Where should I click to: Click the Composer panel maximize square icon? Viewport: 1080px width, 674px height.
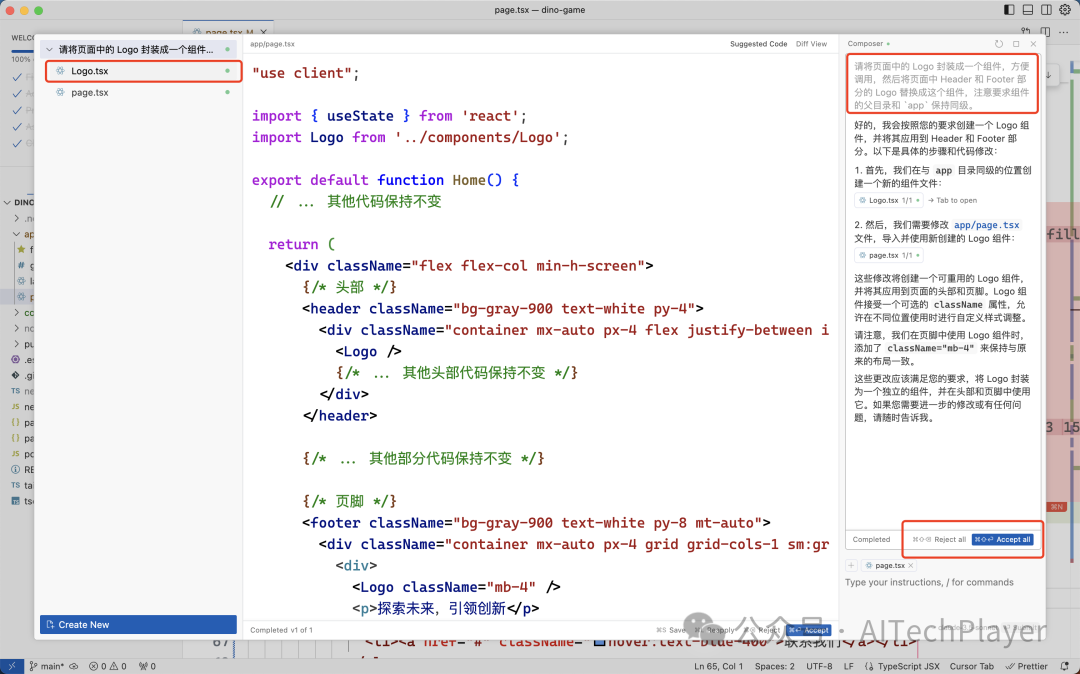click(1016, 44)
